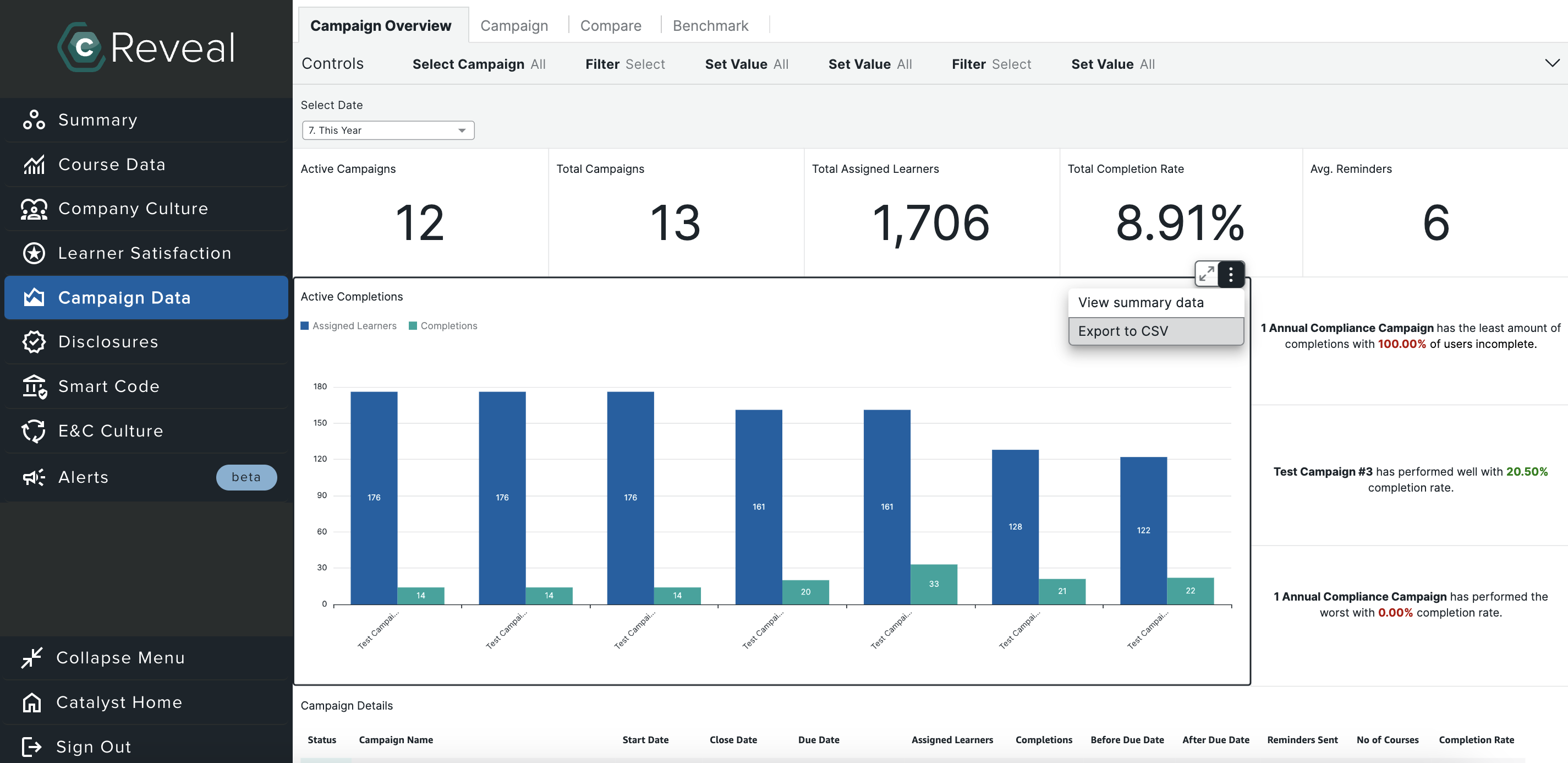Click the Total Completion Rate 8.91% value
Screen dimensions: 1568x763
pyautogui.click(x=1180, y=223)
